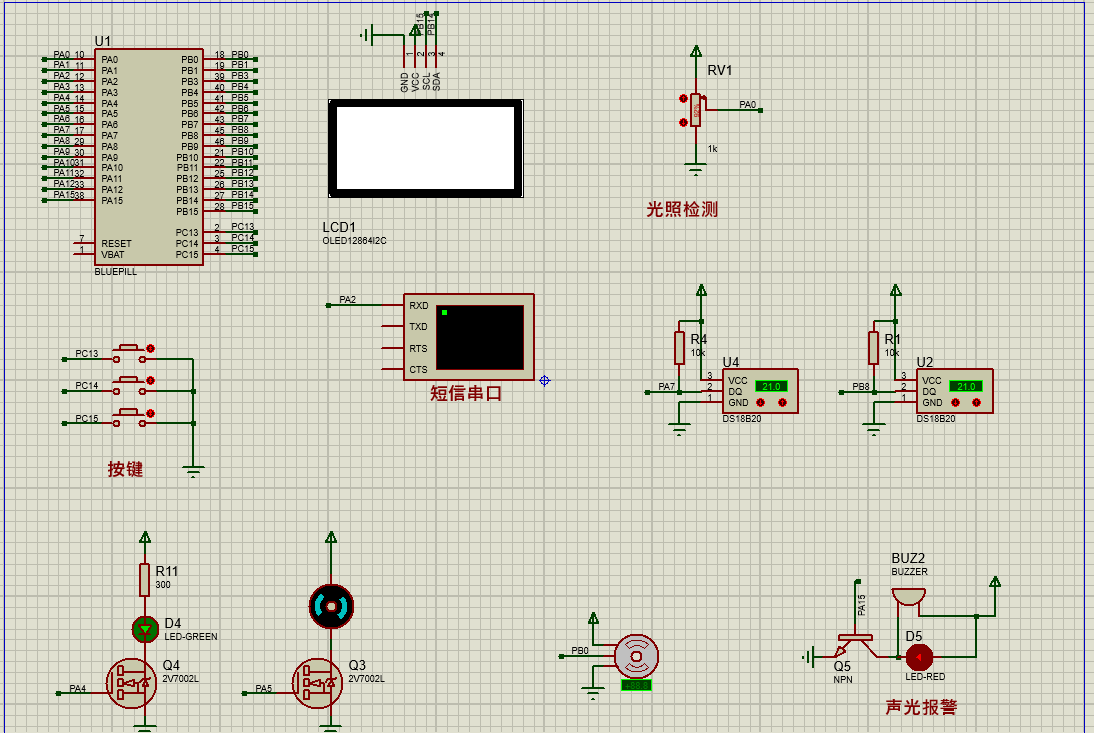Select the 声光报警 text label

pos(921,707)
